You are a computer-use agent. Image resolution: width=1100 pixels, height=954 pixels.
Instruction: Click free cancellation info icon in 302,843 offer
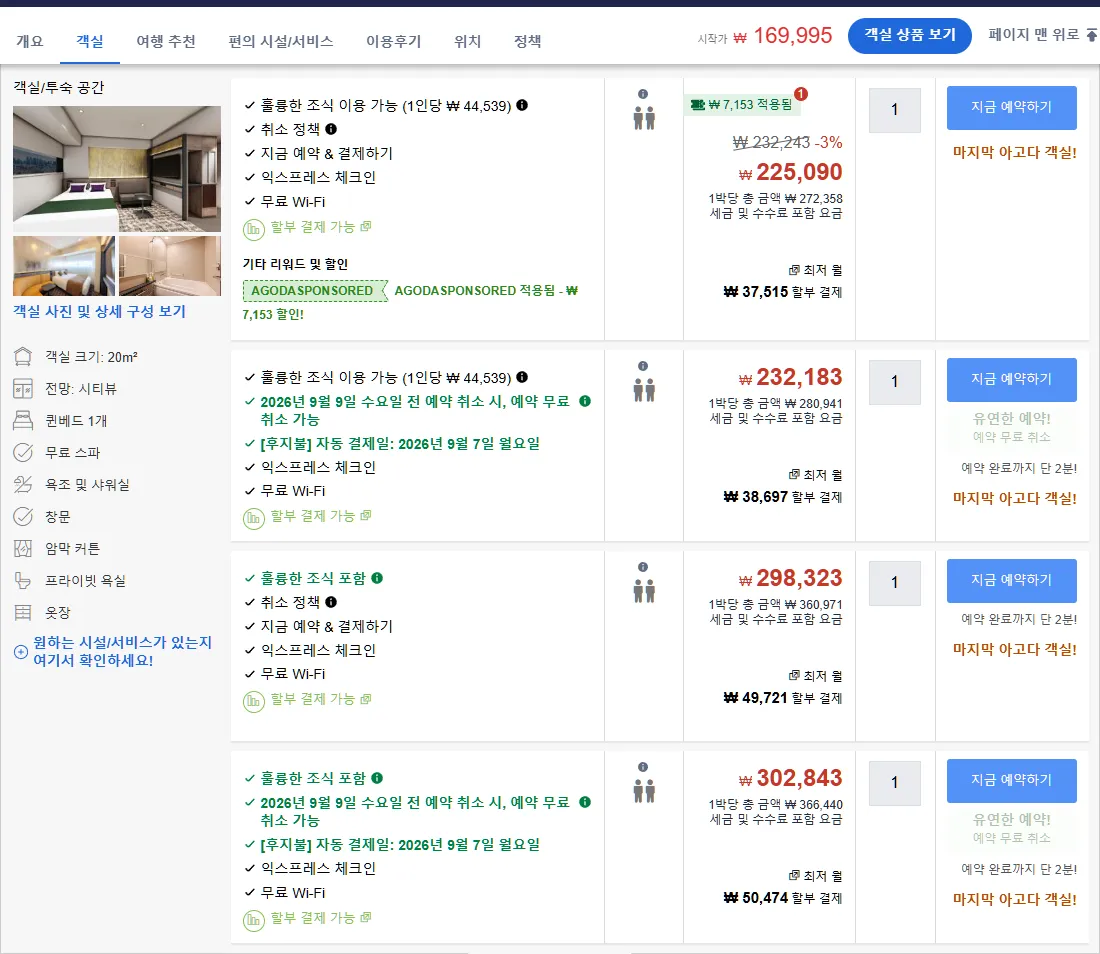click(x=585, y=802)
